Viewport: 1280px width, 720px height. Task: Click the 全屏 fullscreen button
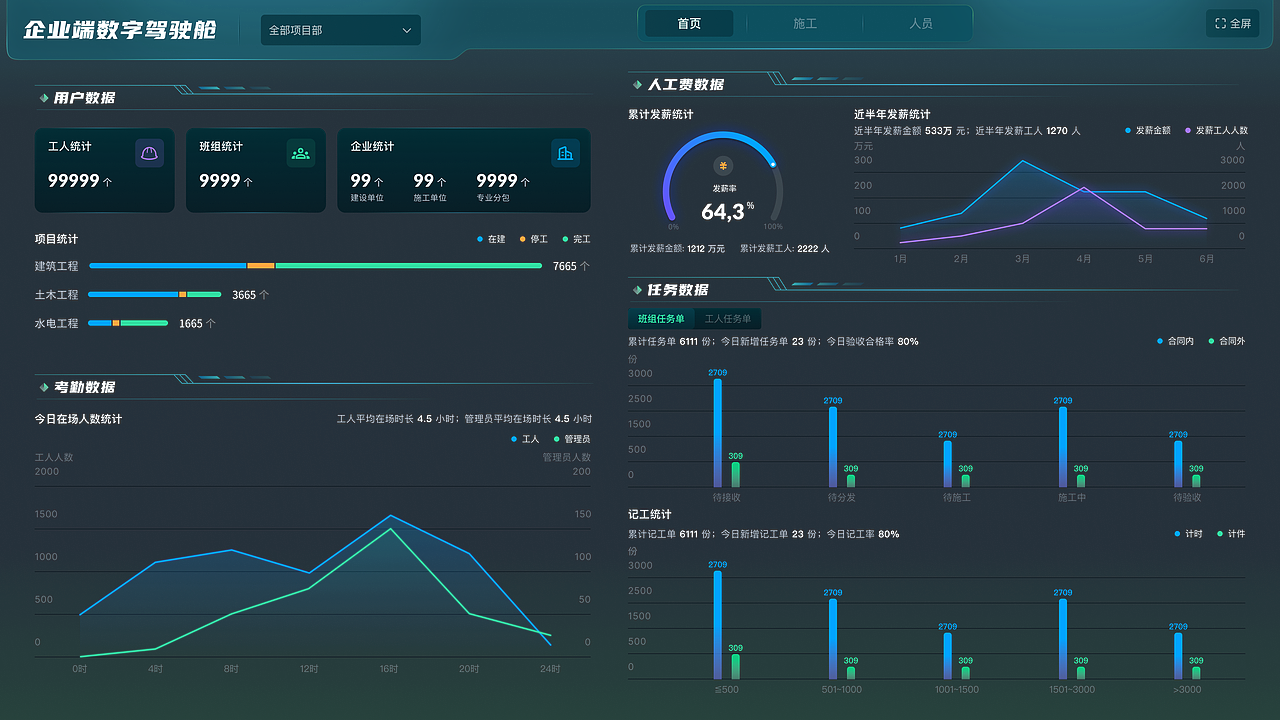pos(1232,22)
